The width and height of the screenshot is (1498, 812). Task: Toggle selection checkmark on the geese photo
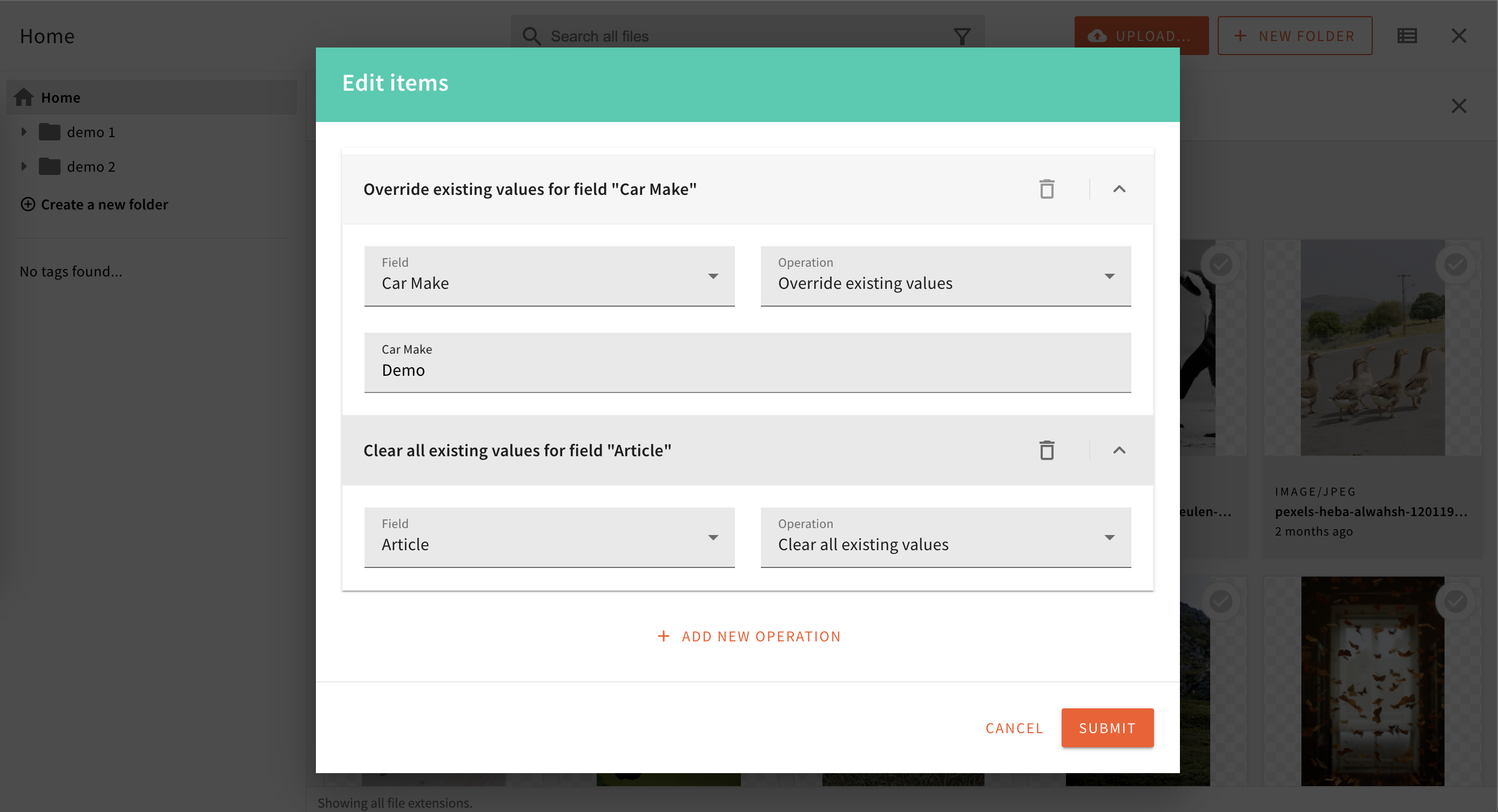pos(1455,265)
